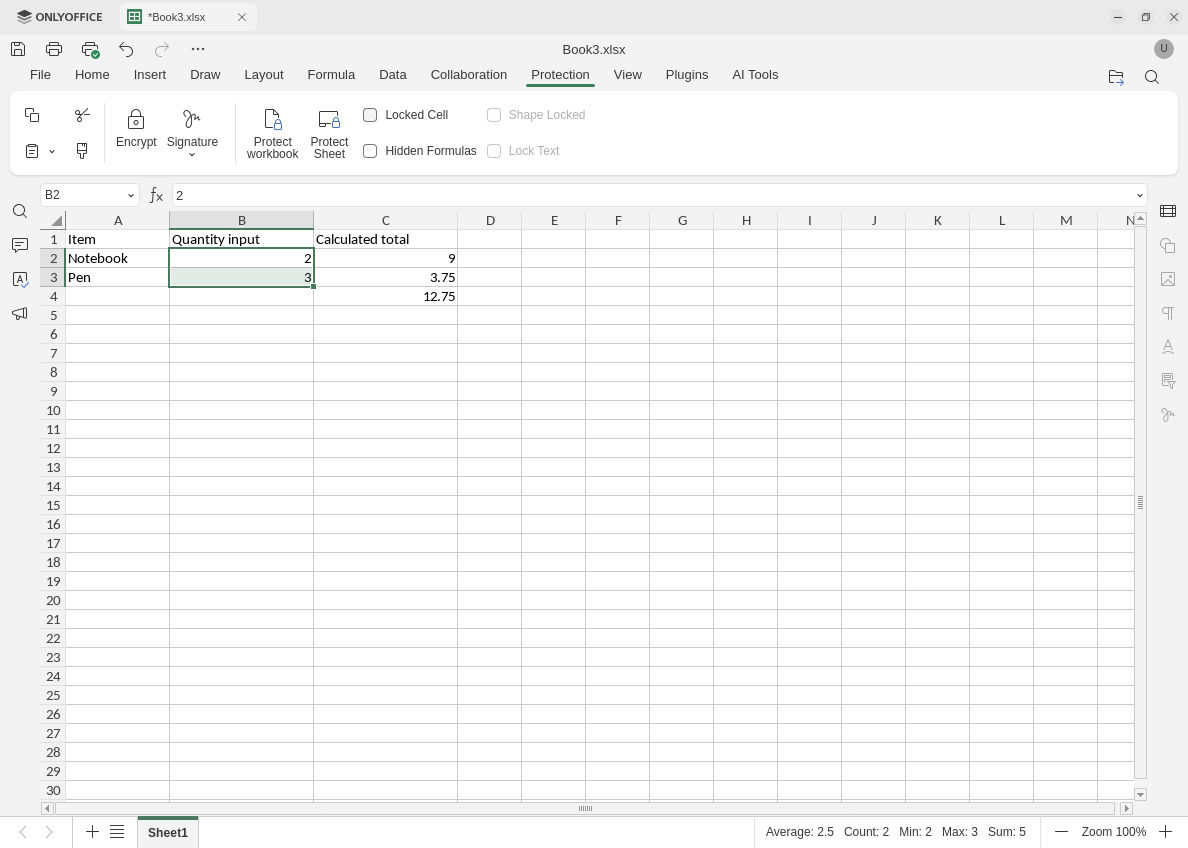The width and height of the screenshot is (1188, 848).
Task: Click into the formula bar input
Action: pyautogui.click(x=652, y=196)
